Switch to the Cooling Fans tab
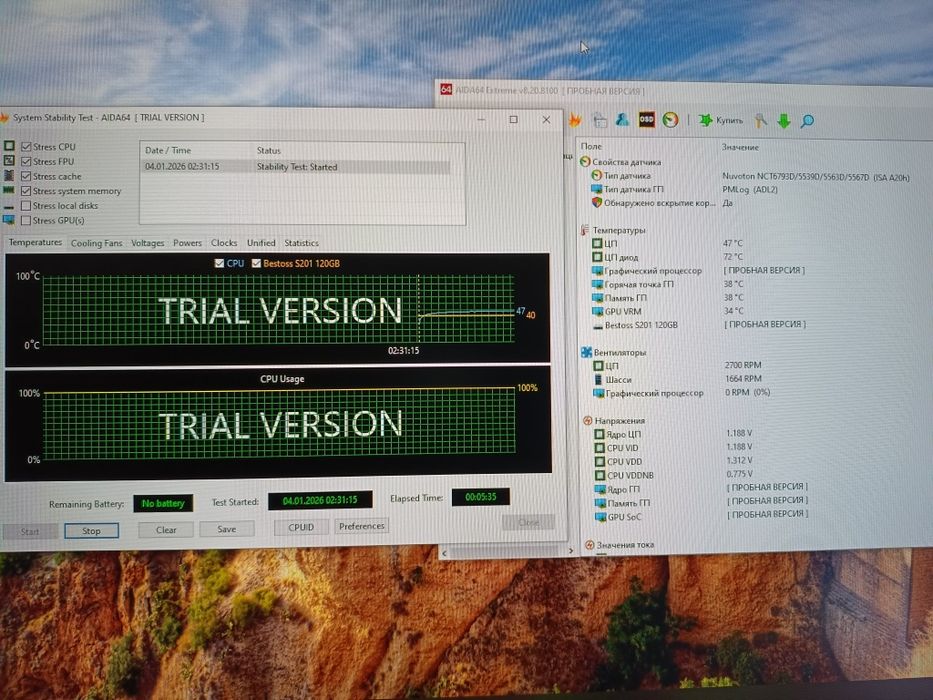The width and height of the screenshot is (933, 700). [x=96, y=243]
